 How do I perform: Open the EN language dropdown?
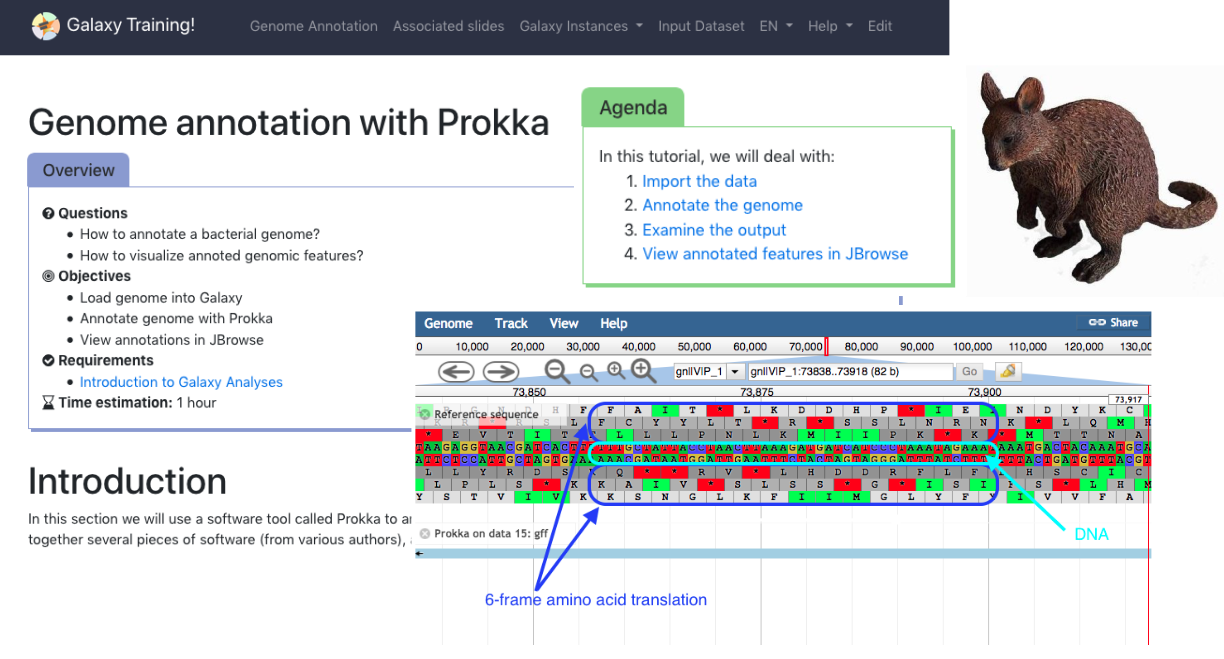click(776, 26)
